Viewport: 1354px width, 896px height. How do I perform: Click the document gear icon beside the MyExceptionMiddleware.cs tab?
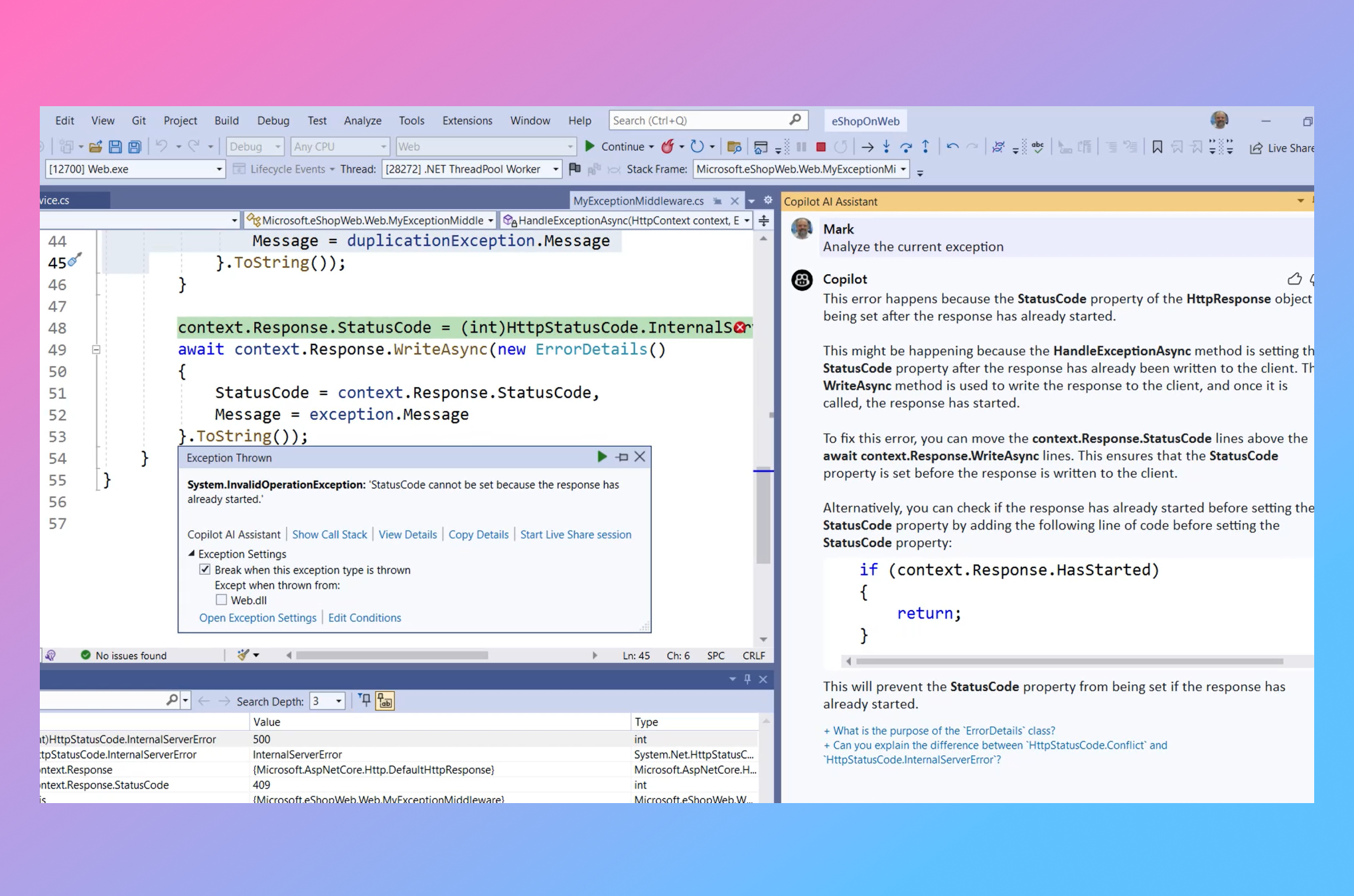(768, 200)
